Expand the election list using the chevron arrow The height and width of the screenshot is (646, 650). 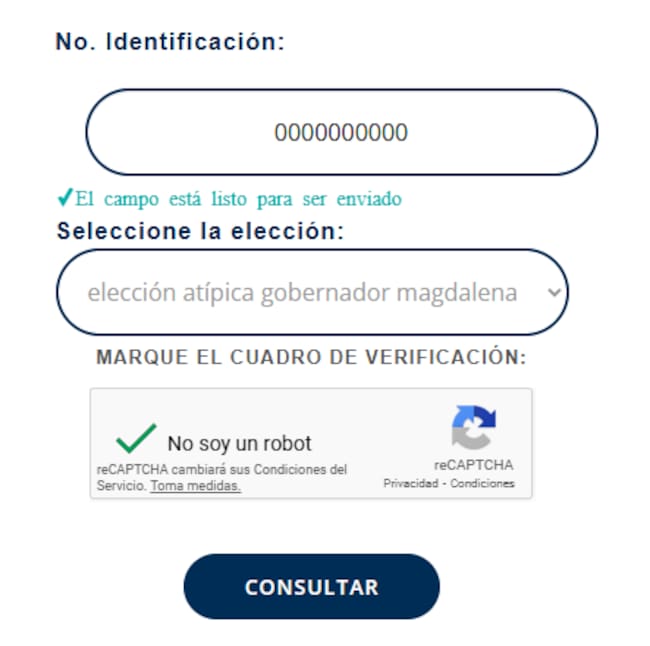(x=556, y=293)
